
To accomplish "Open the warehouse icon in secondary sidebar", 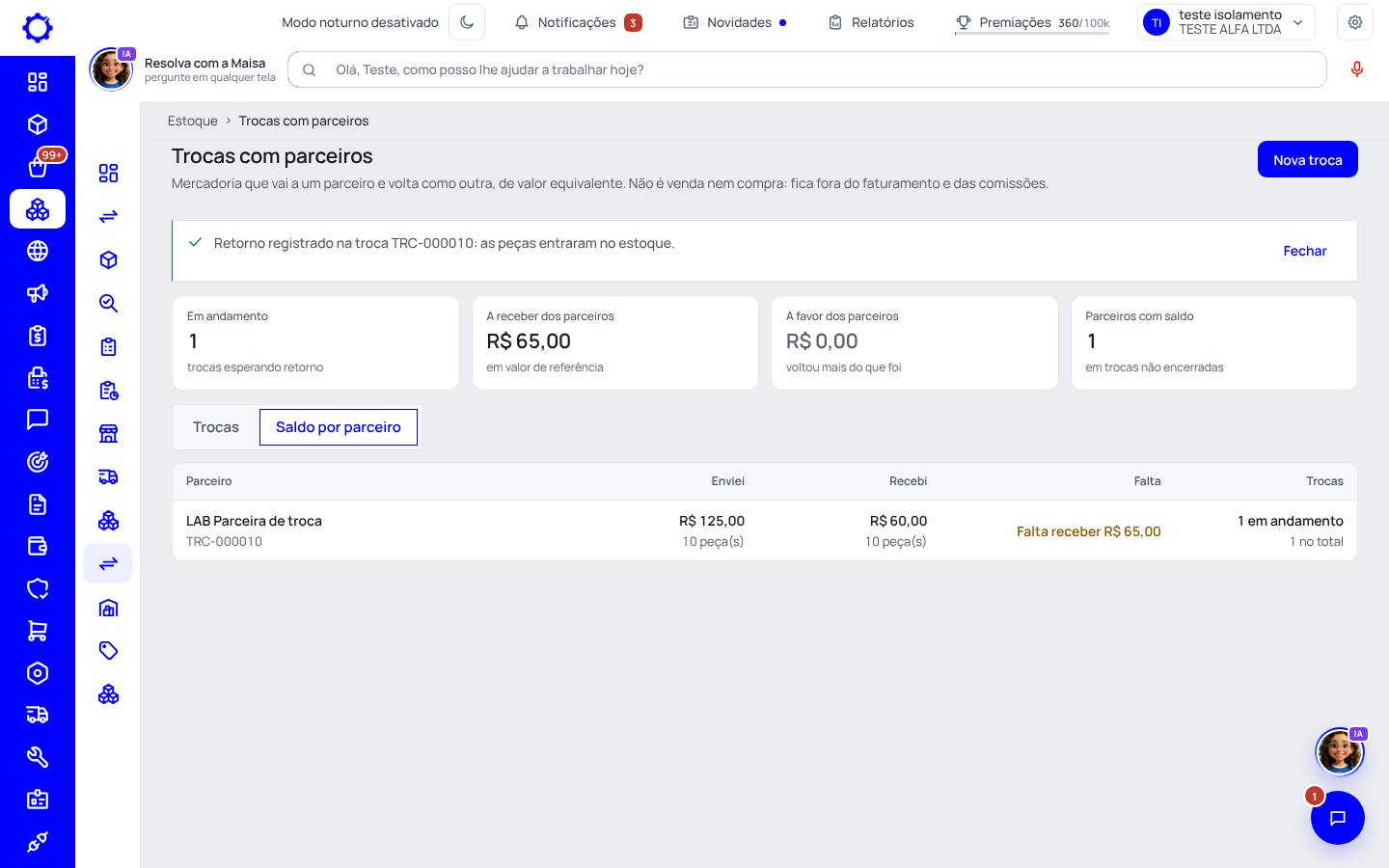I will [x=108, y=608].
